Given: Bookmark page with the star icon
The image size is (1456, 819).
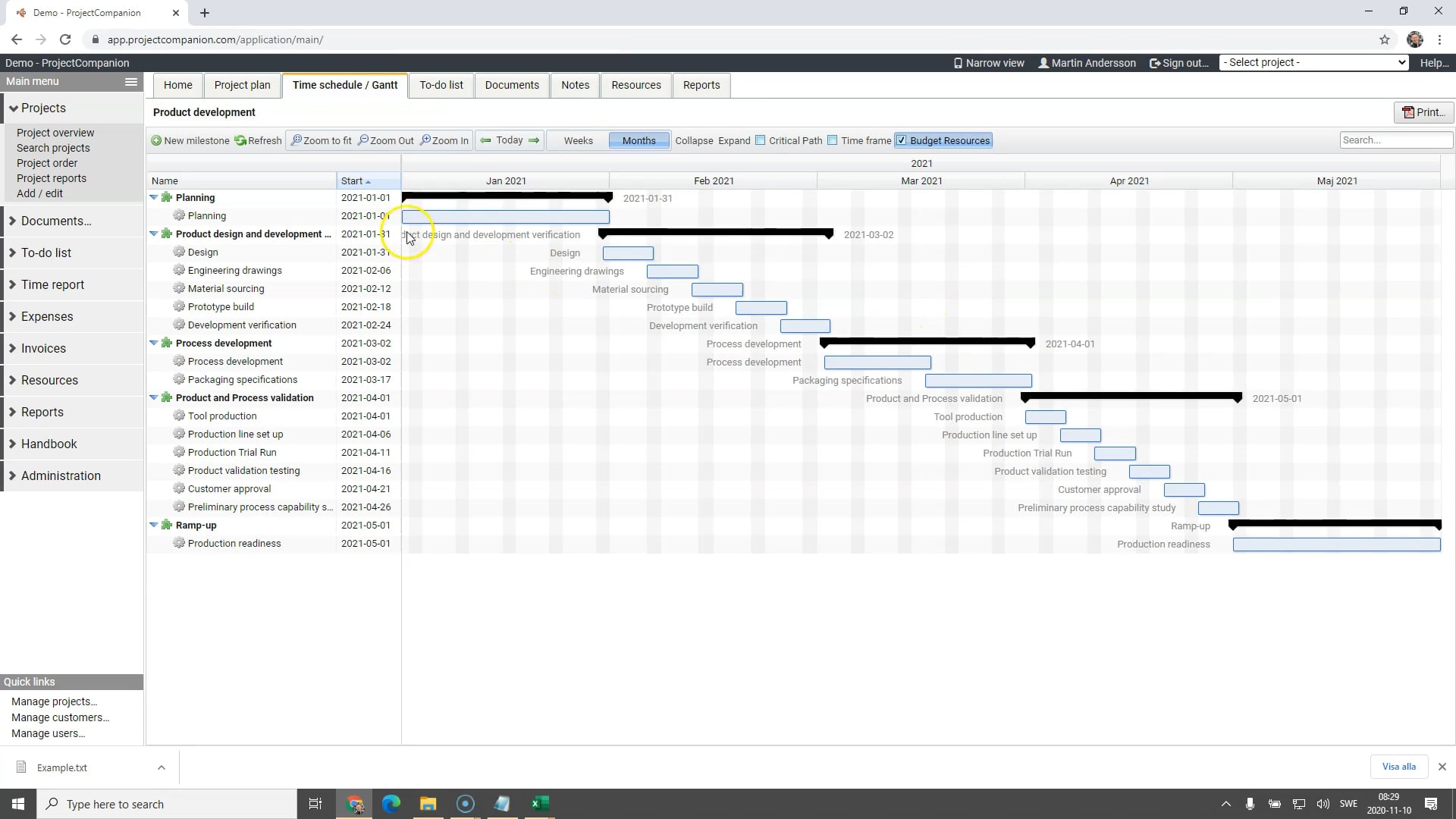Looking at the screenshot, I should point(1385,39).
